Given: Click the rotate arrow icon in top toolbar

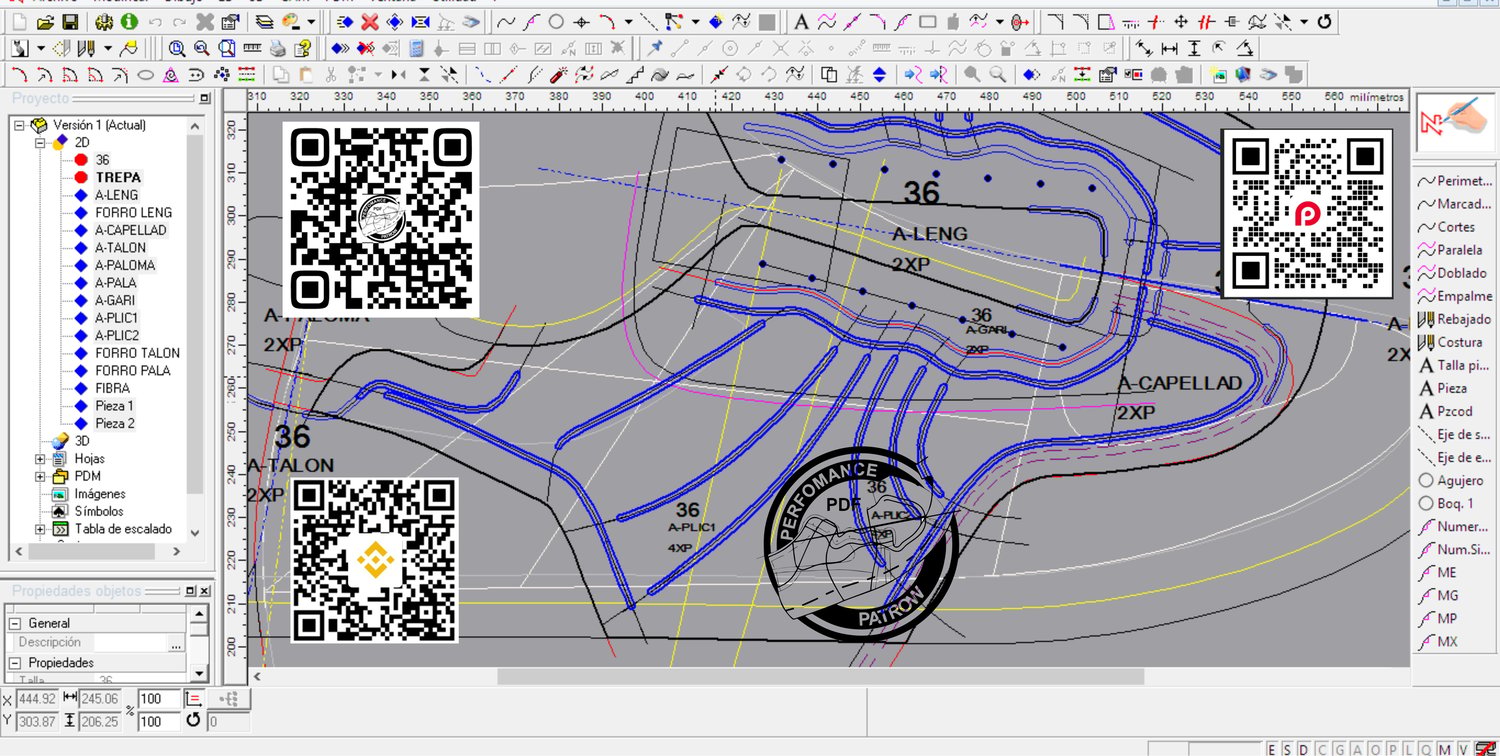Looking at the screenshot, I should click(1326, 22).
